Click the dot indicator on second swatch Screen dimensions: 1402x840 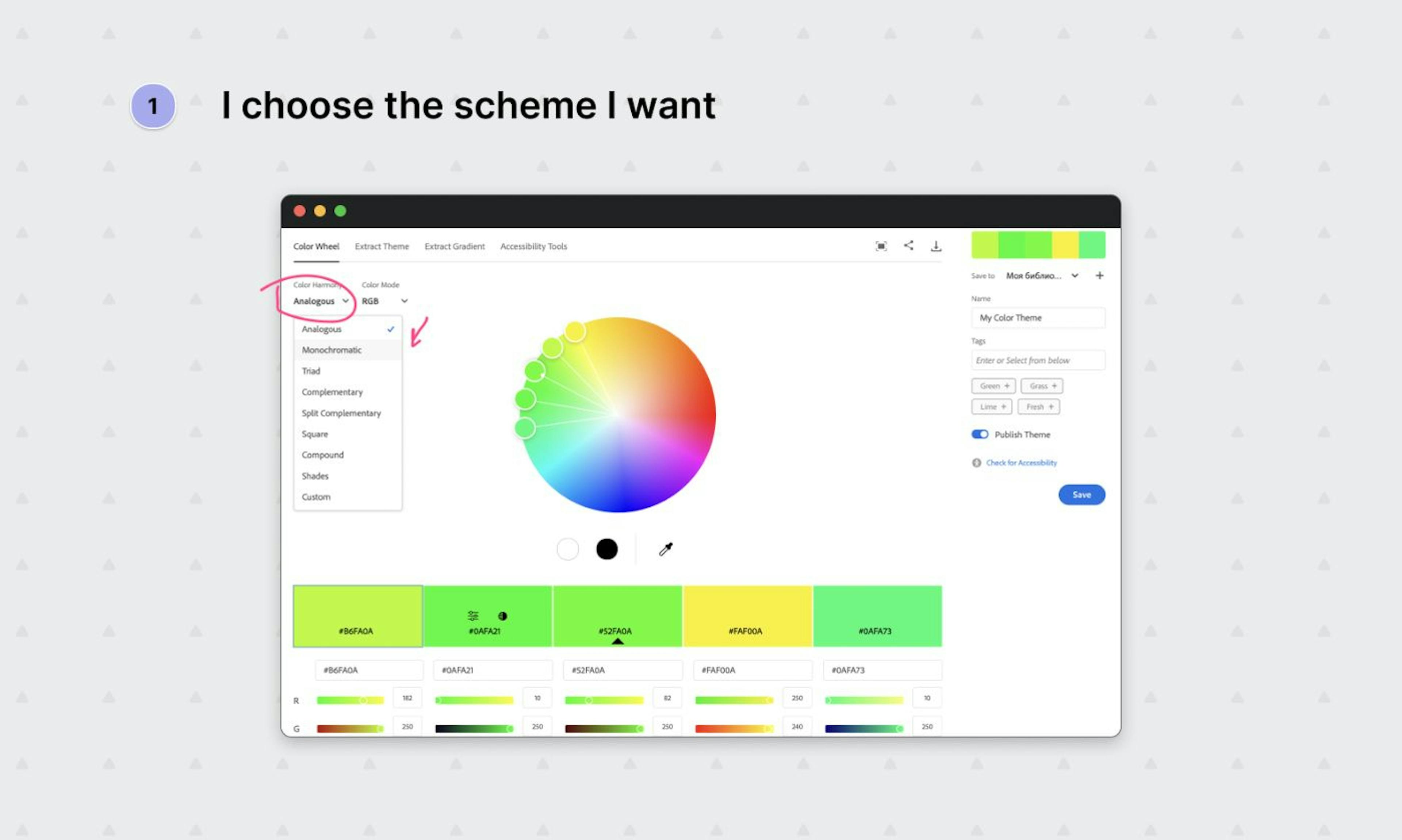tap(503, 615)
